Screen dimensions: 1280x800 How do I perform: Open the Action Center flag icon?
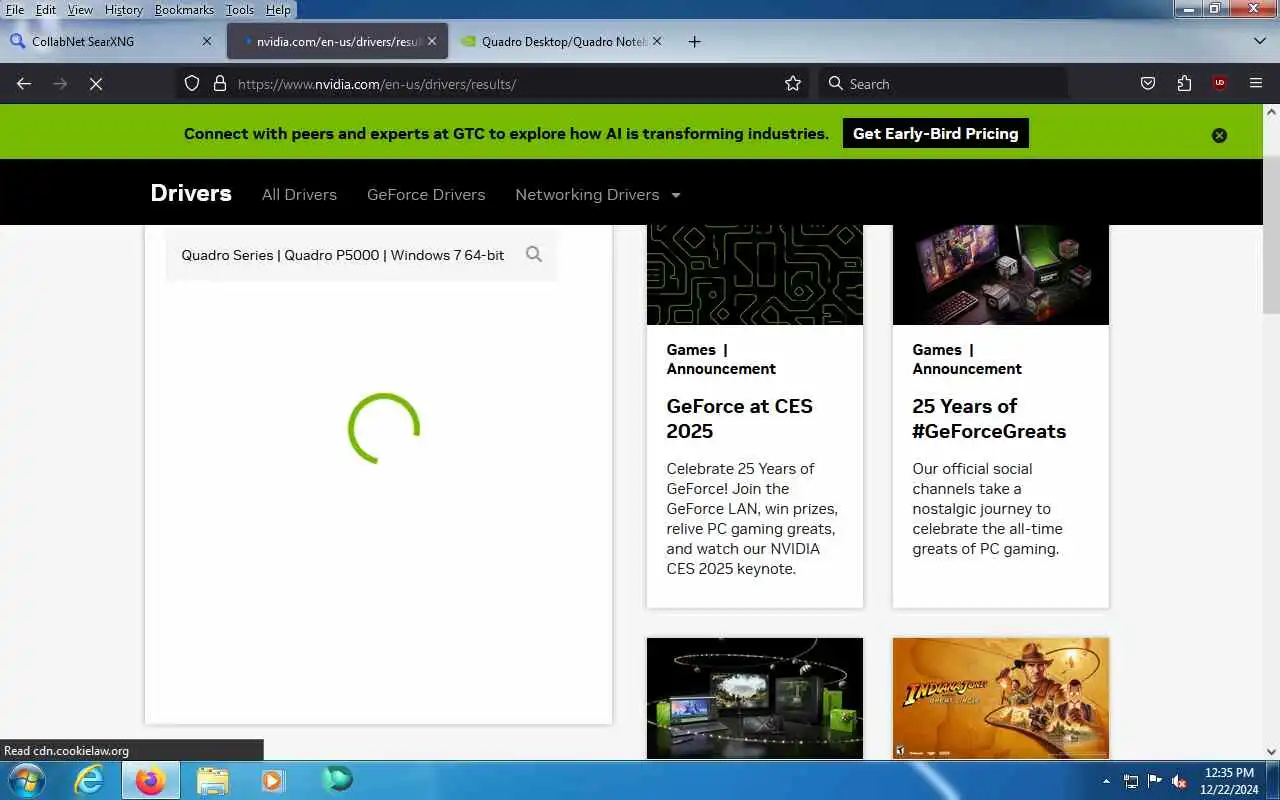point(1155,781)
